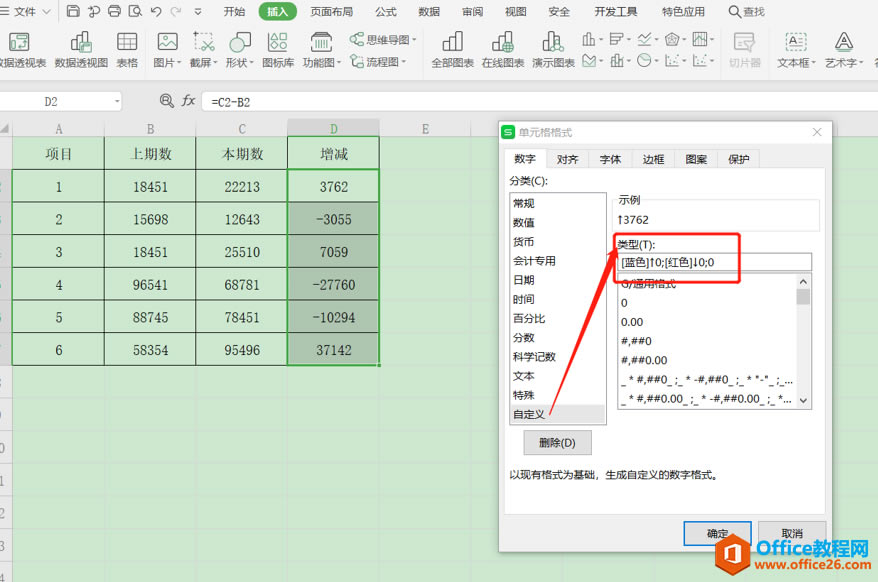Switch to the 页面布局 ribbon tab
This screenshot has width=878, height=582.
pos(331,11)
